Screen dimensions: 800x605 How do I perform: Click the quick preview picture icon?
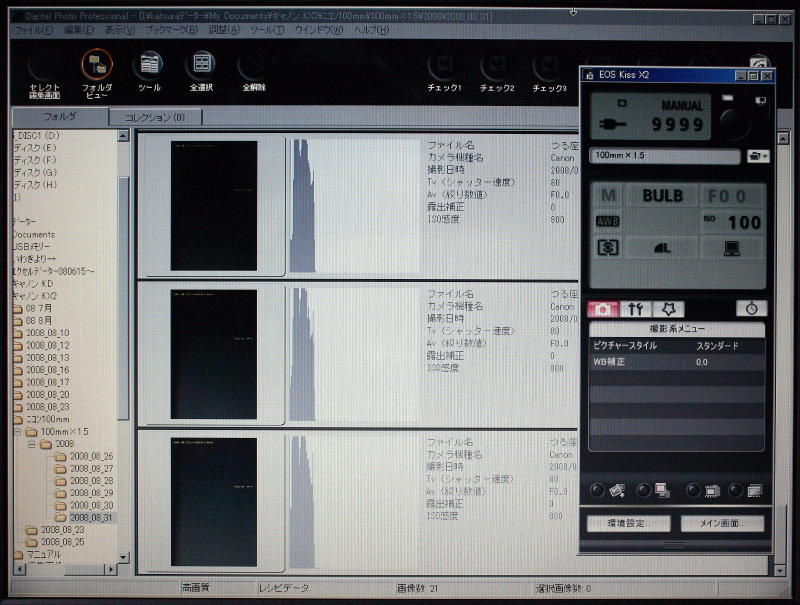[617, 491]
